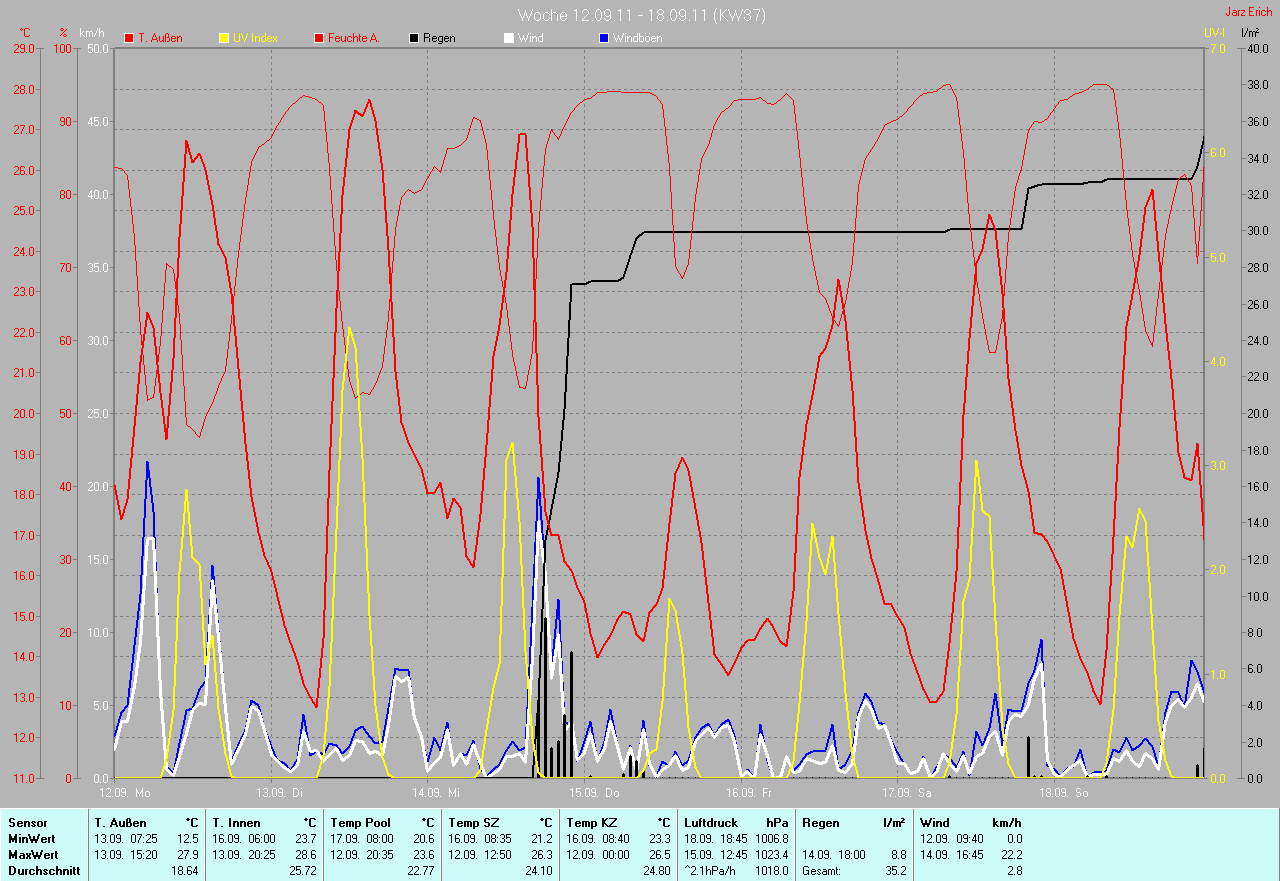The height and width of the screenshot is (881, 1280).
Task: Click the 'MaxWert' row header
Action: (33, 855)
